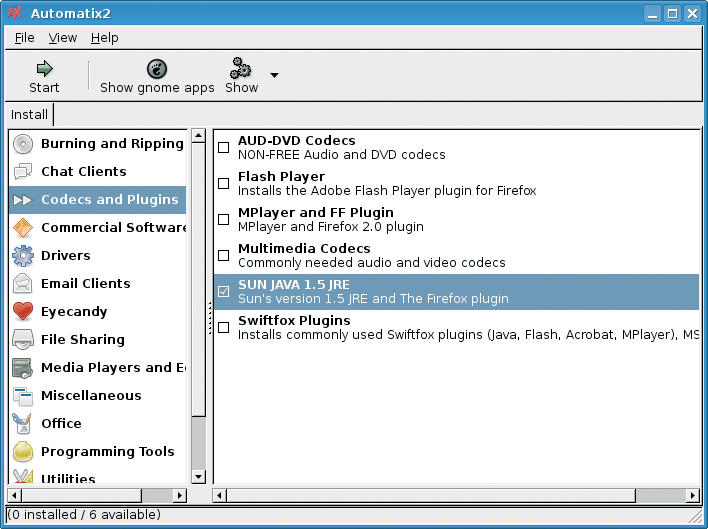The width and height of the screenshot is (708, 529).
Task: Click category list horizontal scroll right arrow
Action: (x=180, y=496)
